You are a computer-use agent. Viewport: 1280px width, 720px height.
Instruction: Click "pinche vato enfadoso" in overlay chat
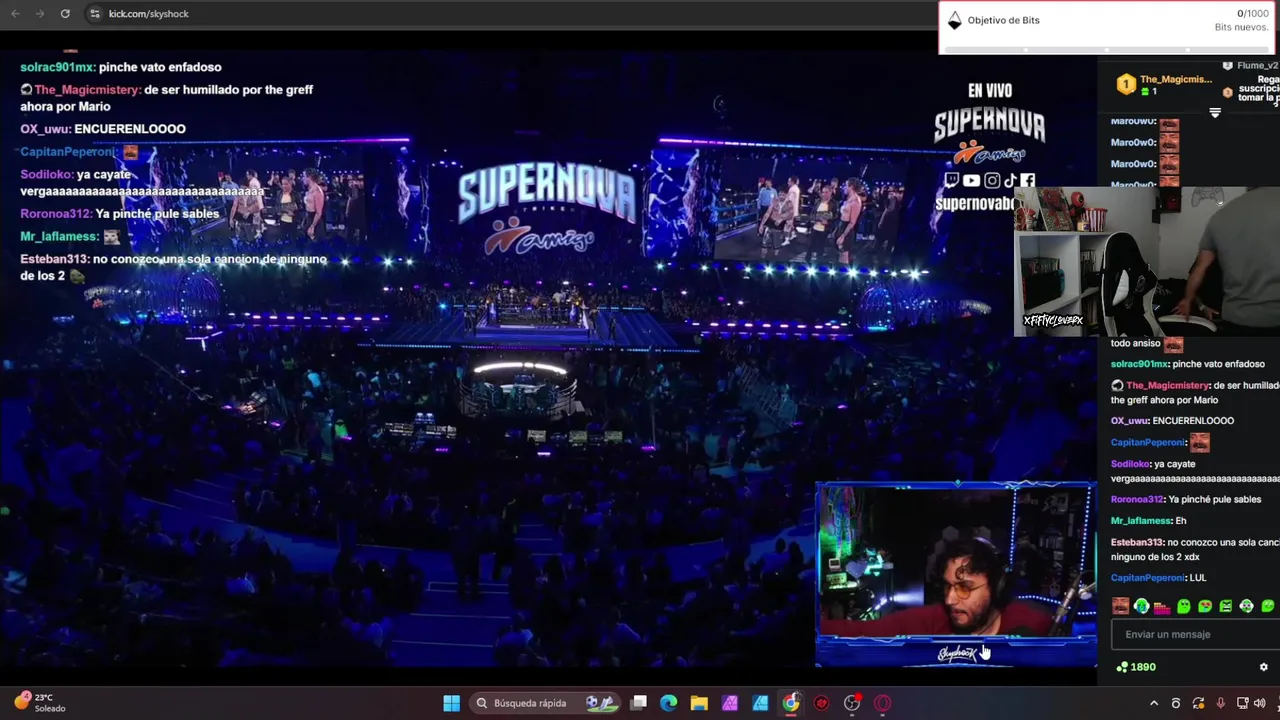point(160,67)
